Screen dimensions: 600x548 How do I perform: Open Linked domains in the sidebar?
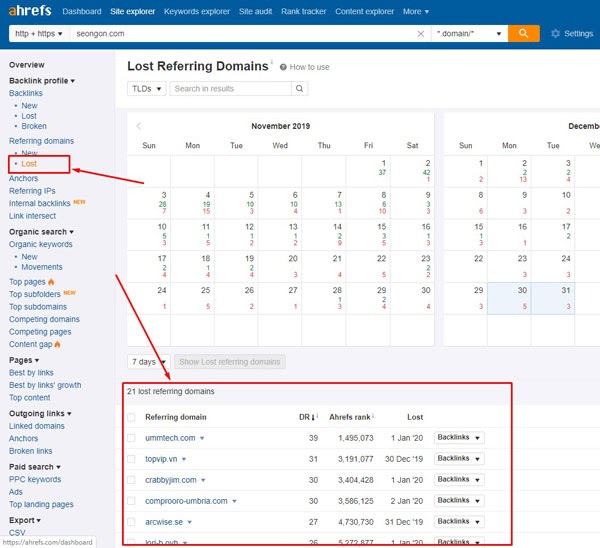pos(37,426)
